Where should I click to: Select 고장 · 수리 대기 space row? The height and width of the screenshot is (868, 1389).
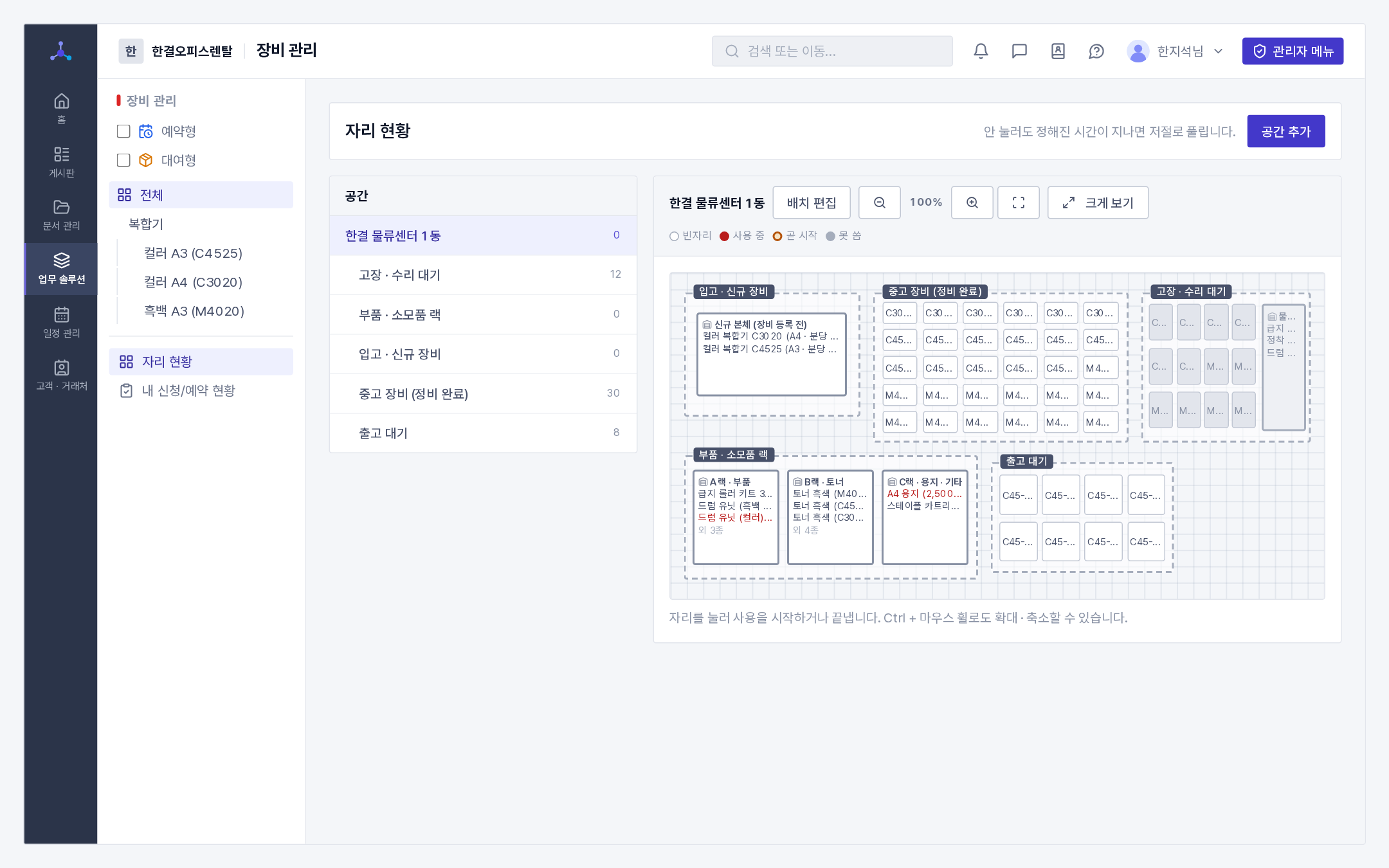click(x=483, y=275)
